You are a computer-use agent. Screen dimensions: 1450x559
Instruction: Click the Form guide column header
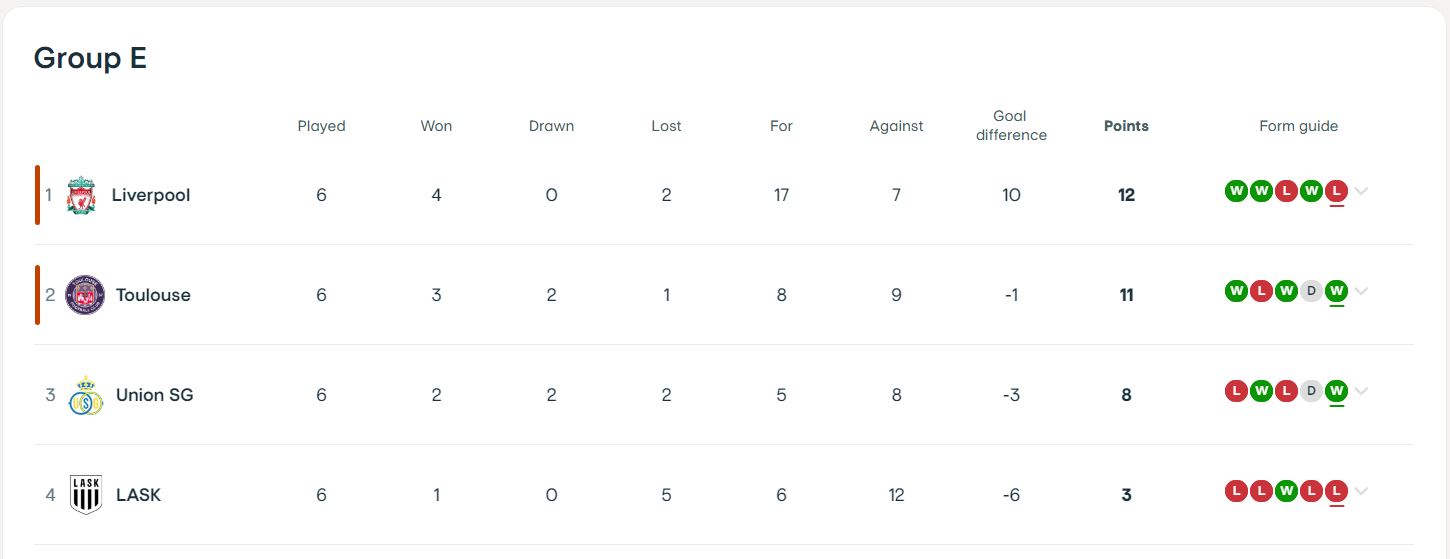[1298, 126]
